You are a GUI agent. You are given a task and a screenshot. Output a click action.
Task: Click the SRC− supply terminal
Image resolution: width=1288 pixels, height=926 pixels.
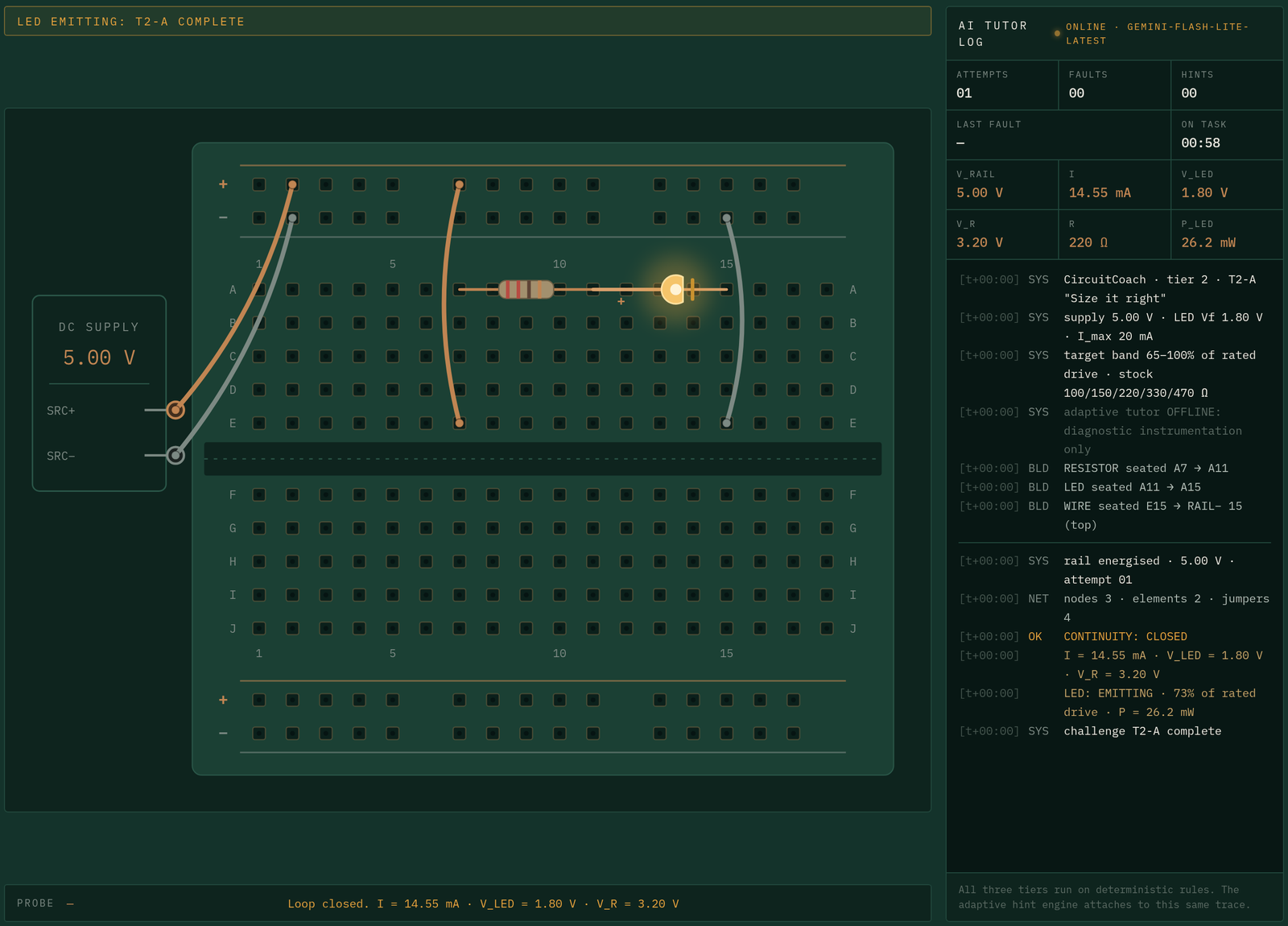pos(175,456)
